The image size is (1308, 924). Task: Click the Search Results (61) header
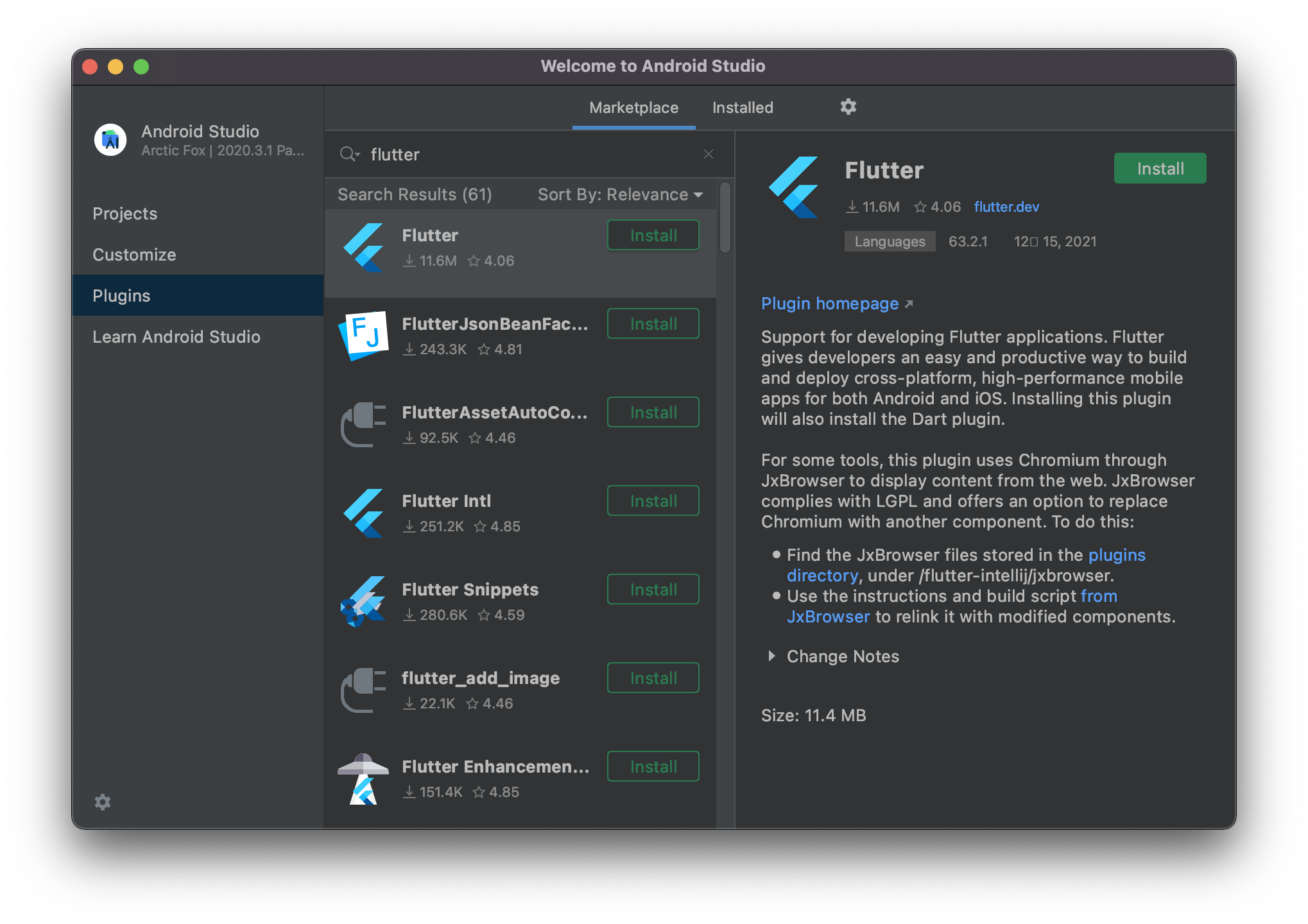click(x=415, y=194)
